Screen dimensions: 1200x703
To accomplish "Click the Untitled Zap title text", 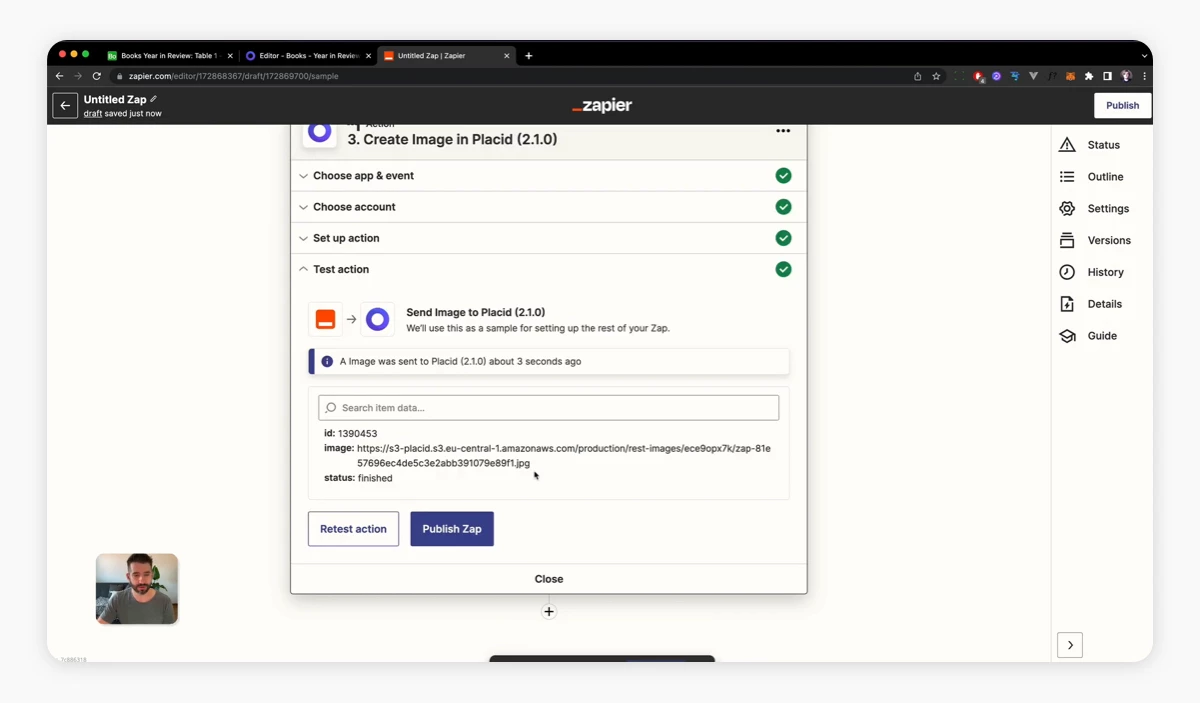I will click(x=115, y=100).
